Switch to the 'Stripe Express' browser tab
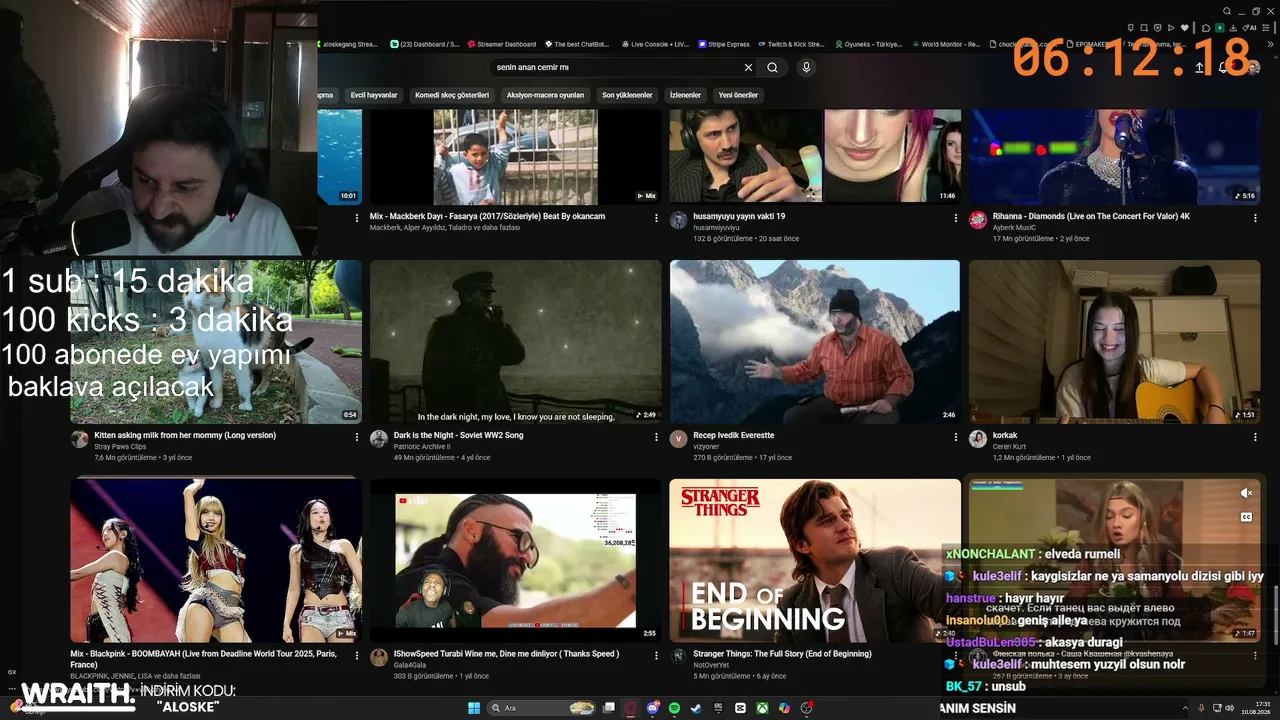Viewport: 1280px width, 720px height. 724,44
